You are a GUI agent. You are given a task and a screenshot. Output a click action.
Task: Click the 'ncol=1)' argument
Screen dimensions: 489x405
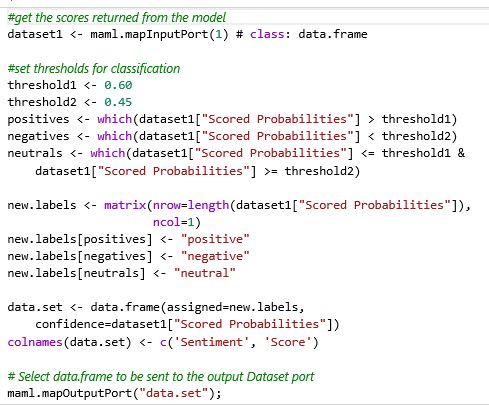(177, 222)
